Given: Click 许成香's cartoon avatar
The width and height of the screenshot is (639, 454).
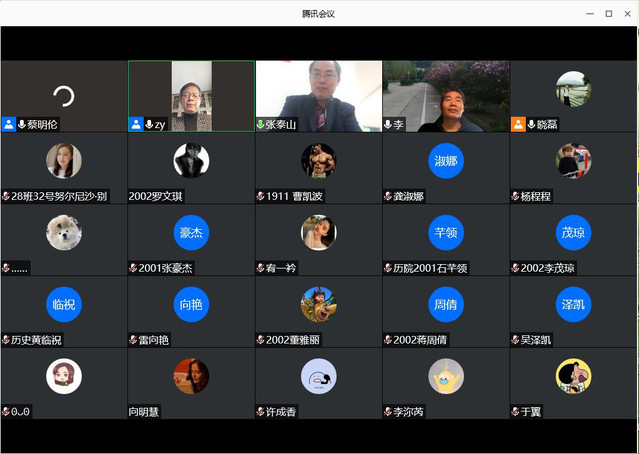Looking at the screenshot, I should (318, 376).
